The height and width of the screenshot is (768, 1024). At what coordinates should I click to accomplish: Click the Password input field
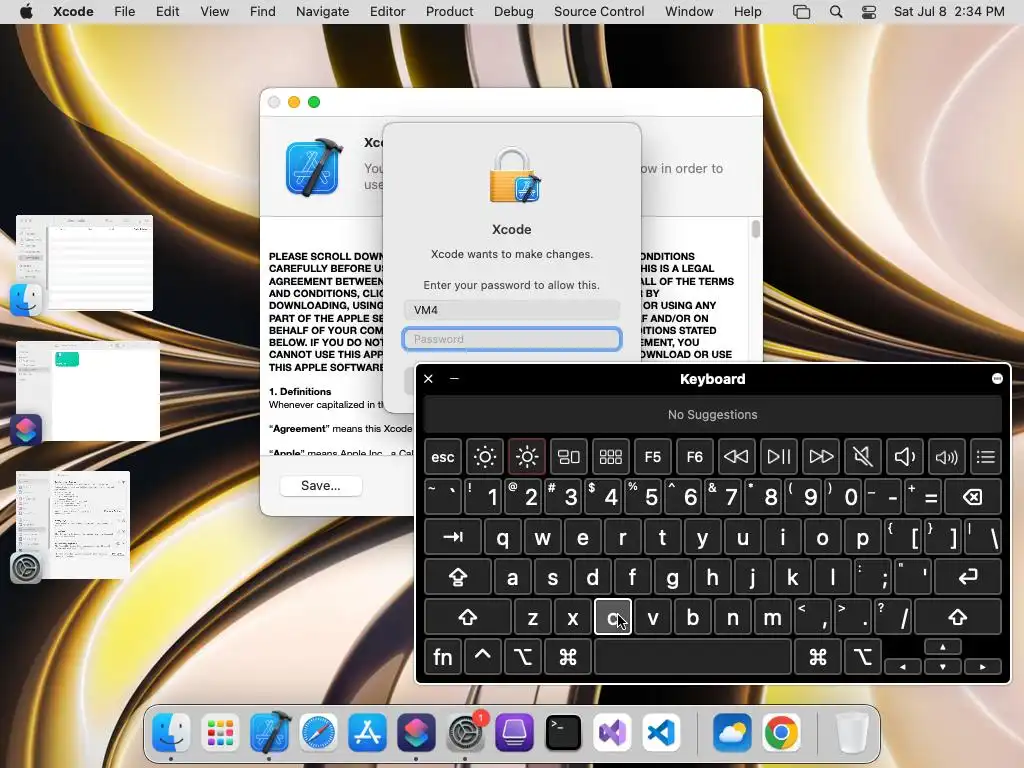click(511, 339)
